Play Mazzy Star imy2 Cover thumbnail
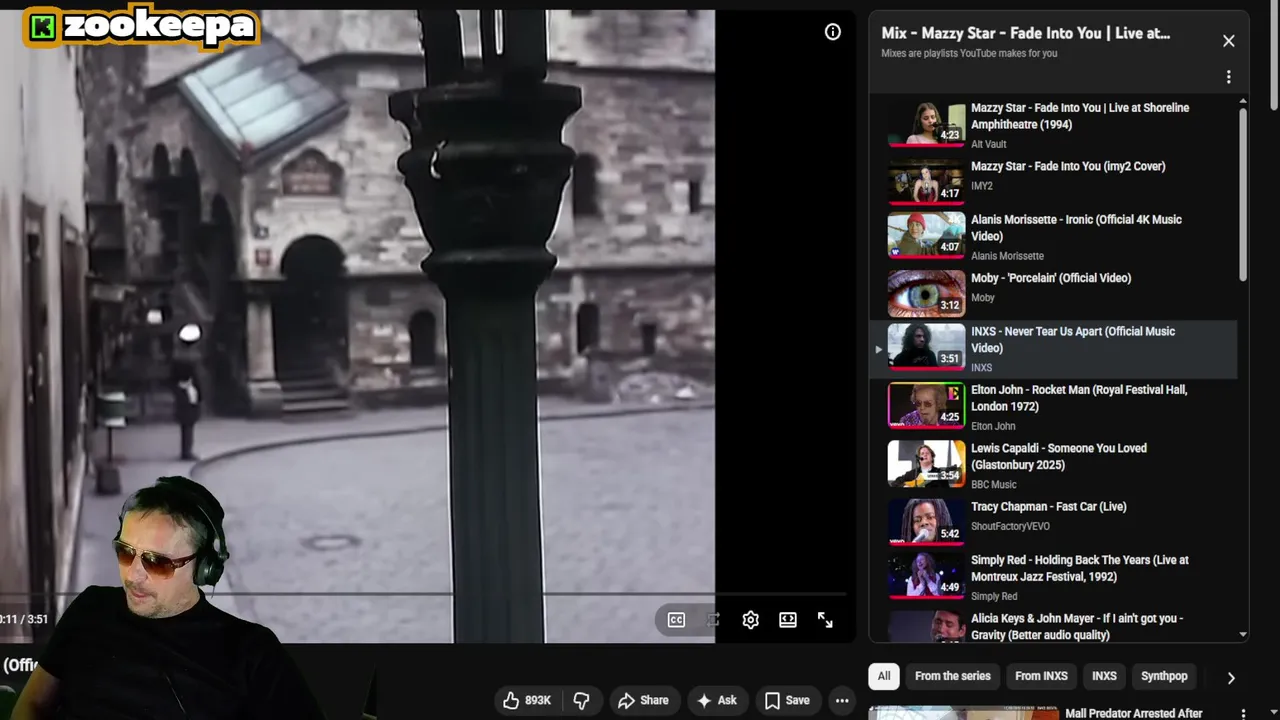Viewport: 1280px width, 720px height. pos(926,182)
